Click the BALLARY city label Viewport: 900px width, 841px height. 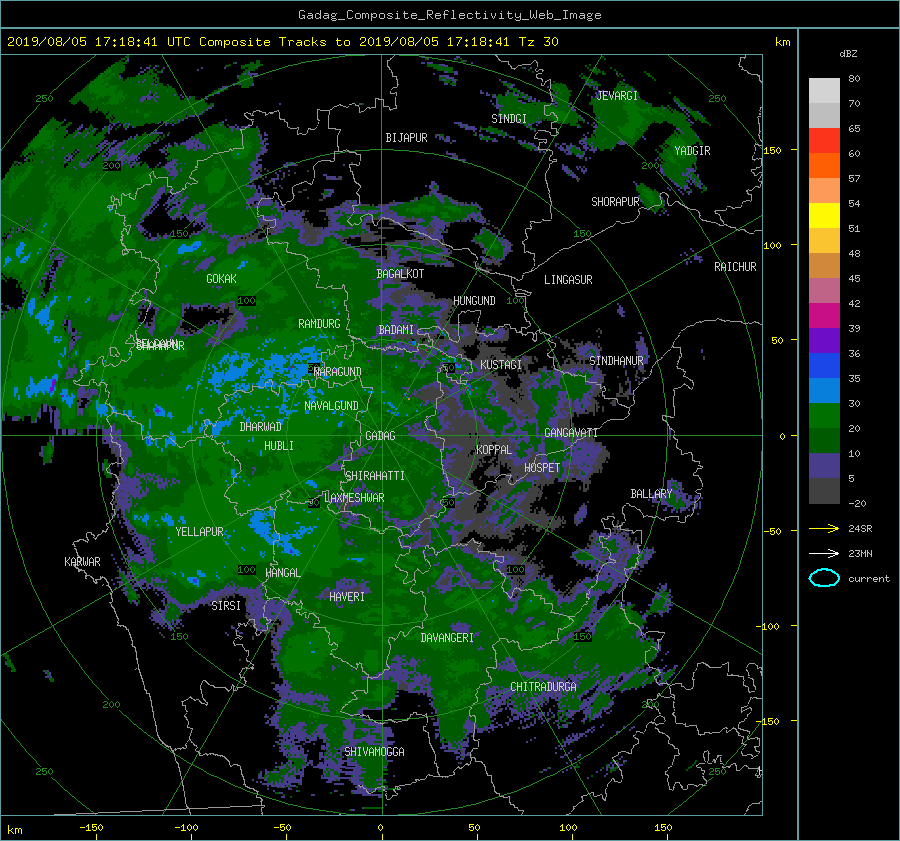click(x=651, y=494)
